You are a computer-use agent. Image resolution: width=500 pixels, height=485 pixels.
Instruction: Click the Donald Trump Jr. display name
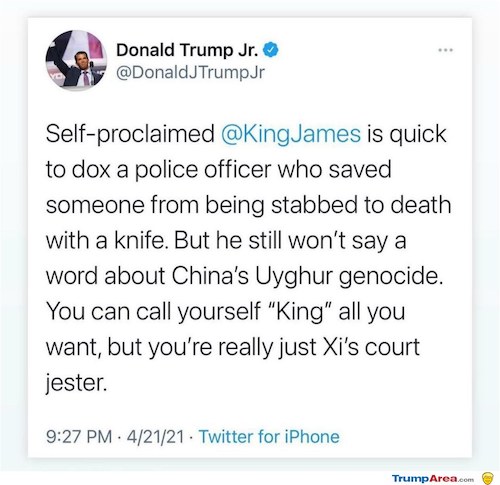click(x=187, y=50)
